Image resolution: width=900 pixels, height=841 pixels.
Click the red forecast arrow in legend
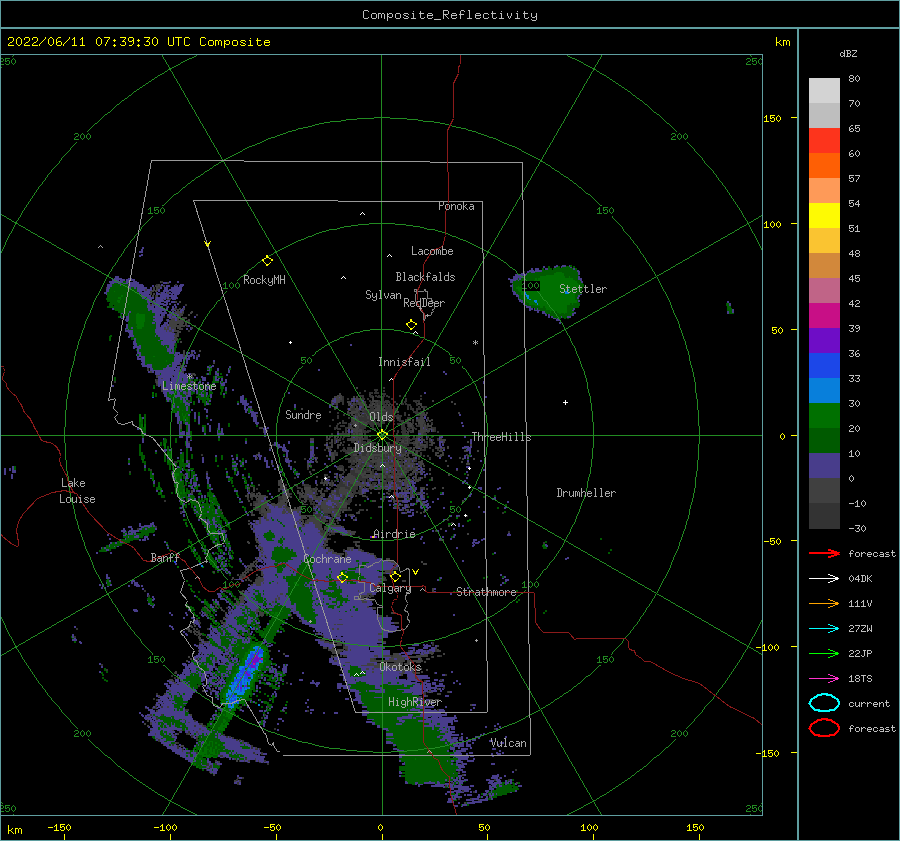coord(824,553)
